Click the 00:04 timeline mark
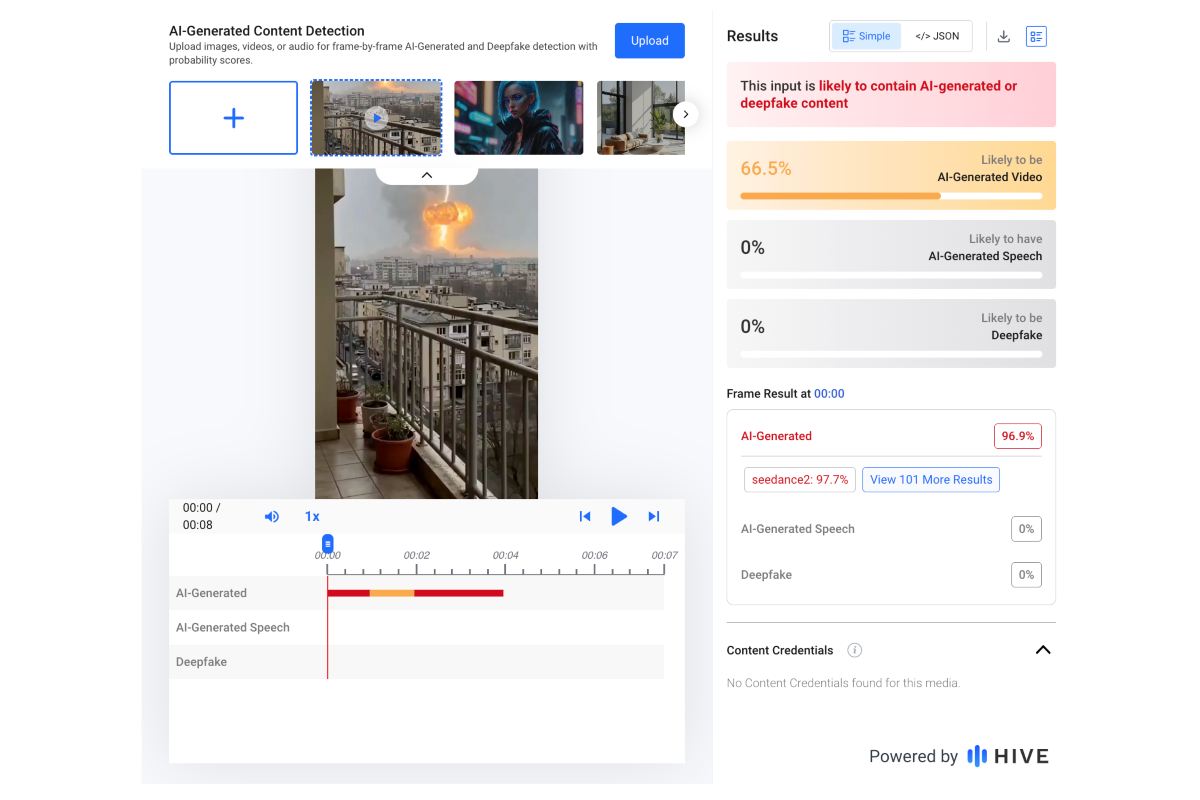The height and width of the screenshot is (800, 1200). pyautogui.click(x=505, y=555)
